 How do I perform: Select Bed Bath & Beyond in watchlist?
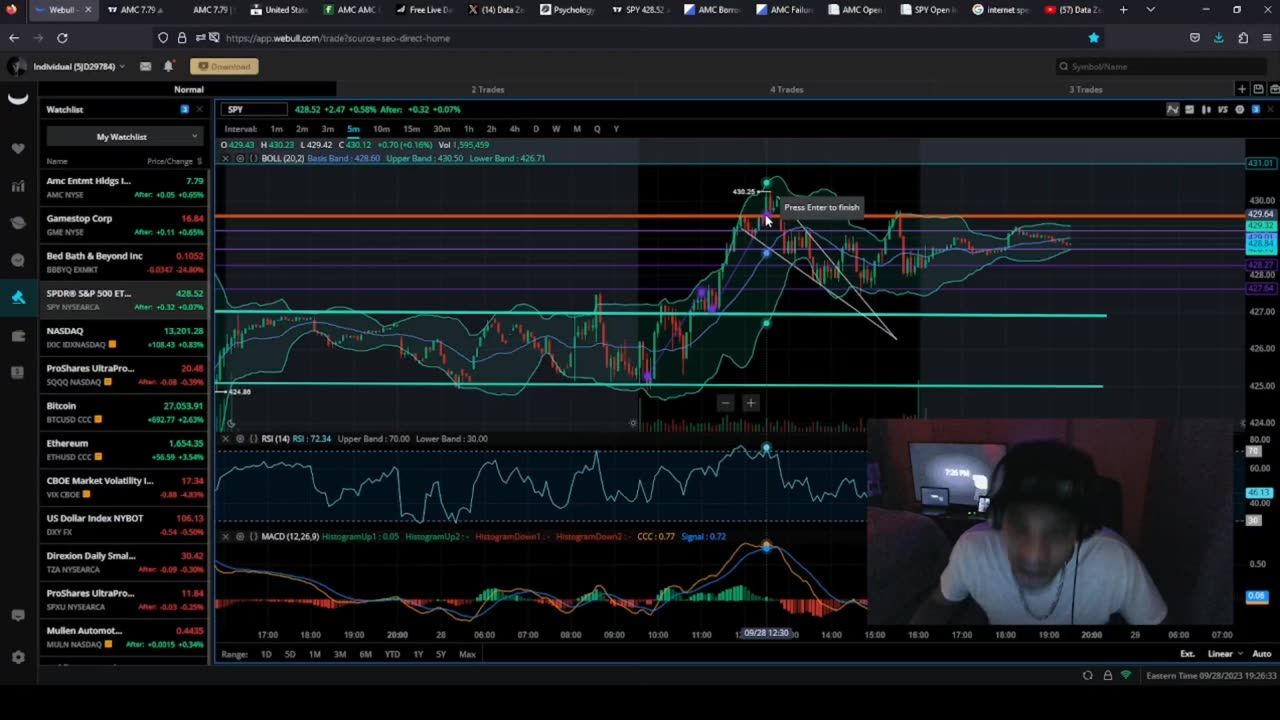click(125, 262)
